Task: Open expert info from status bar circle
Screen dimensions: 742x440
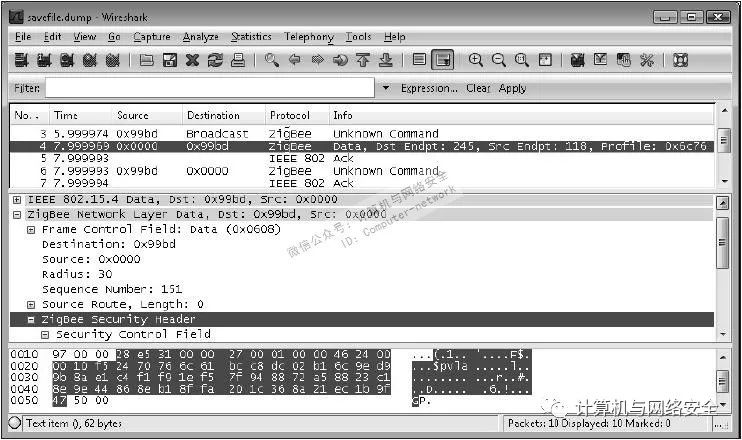Action: click(x=15, y=422)
